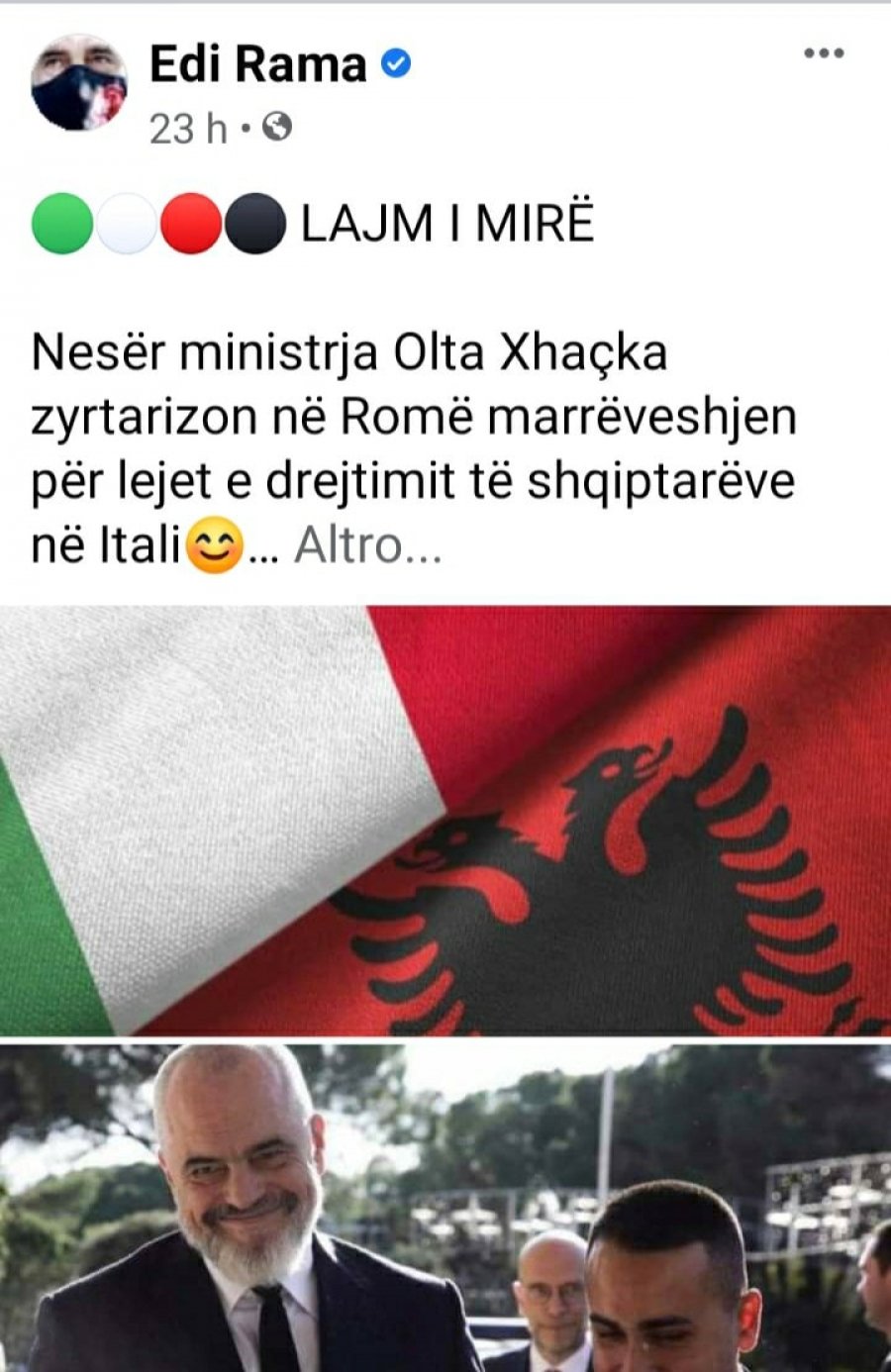Click Edi Rama's profile picture
The height and width of the screenshot is (1372, 891).
[78, 82]
